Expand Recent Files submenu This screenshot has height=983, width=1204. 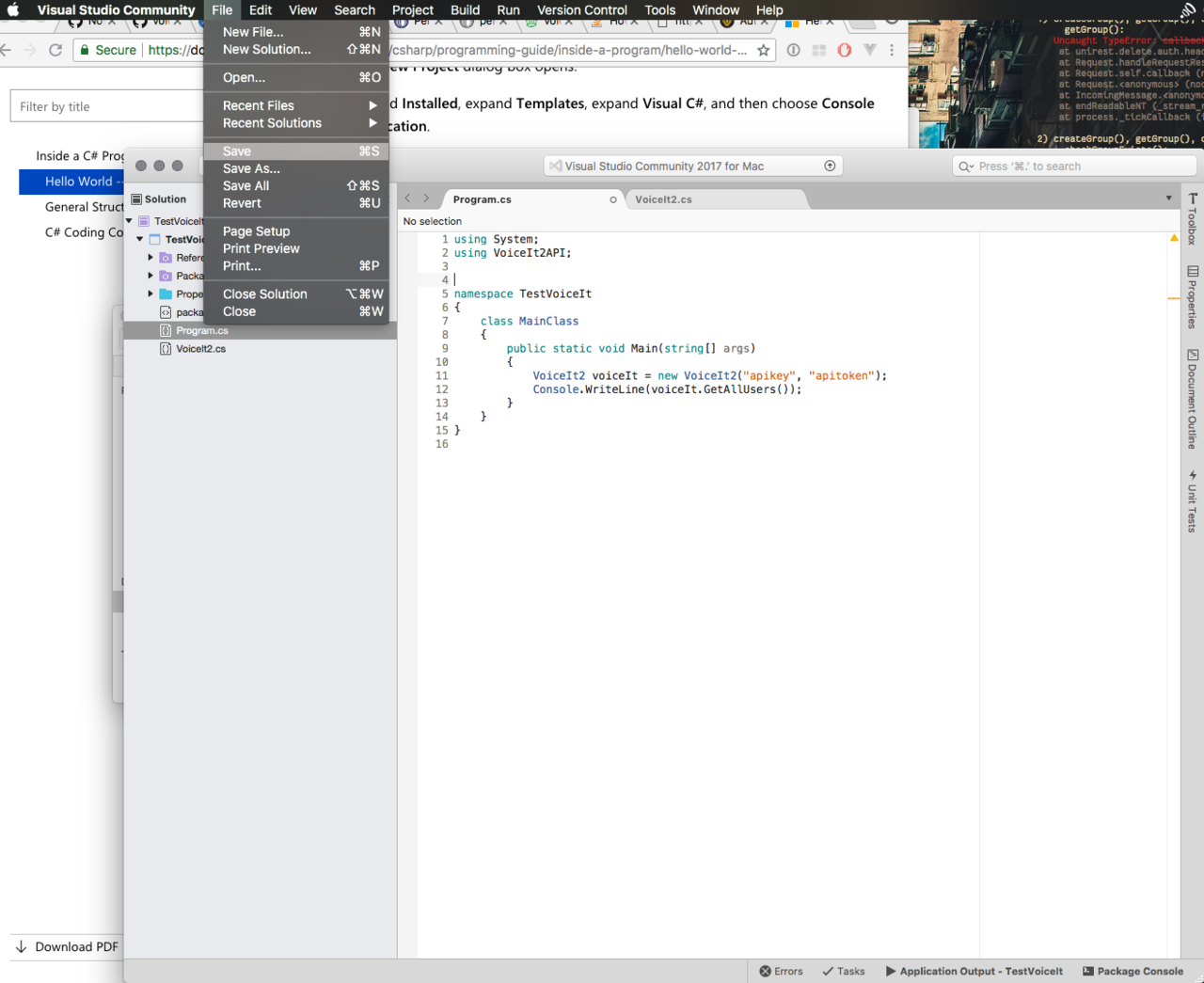(x=296, y=105)
